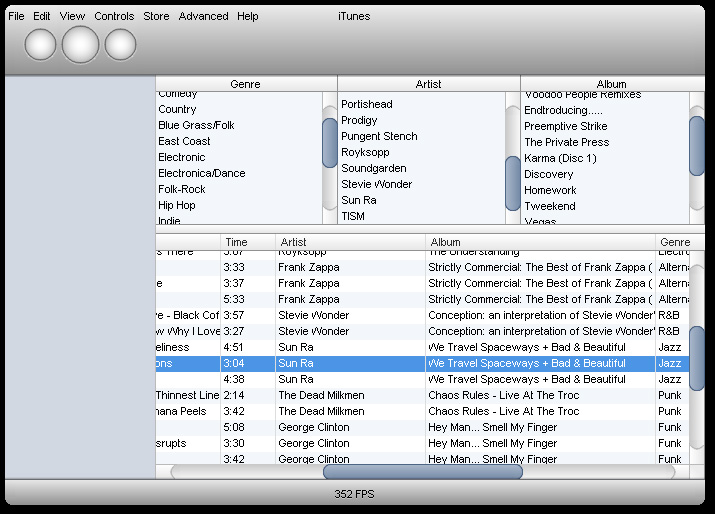Screen dimensions: 715x514
Task: Select the George Clinton track lasting 5:08
Action: click(x=422, y=427)
